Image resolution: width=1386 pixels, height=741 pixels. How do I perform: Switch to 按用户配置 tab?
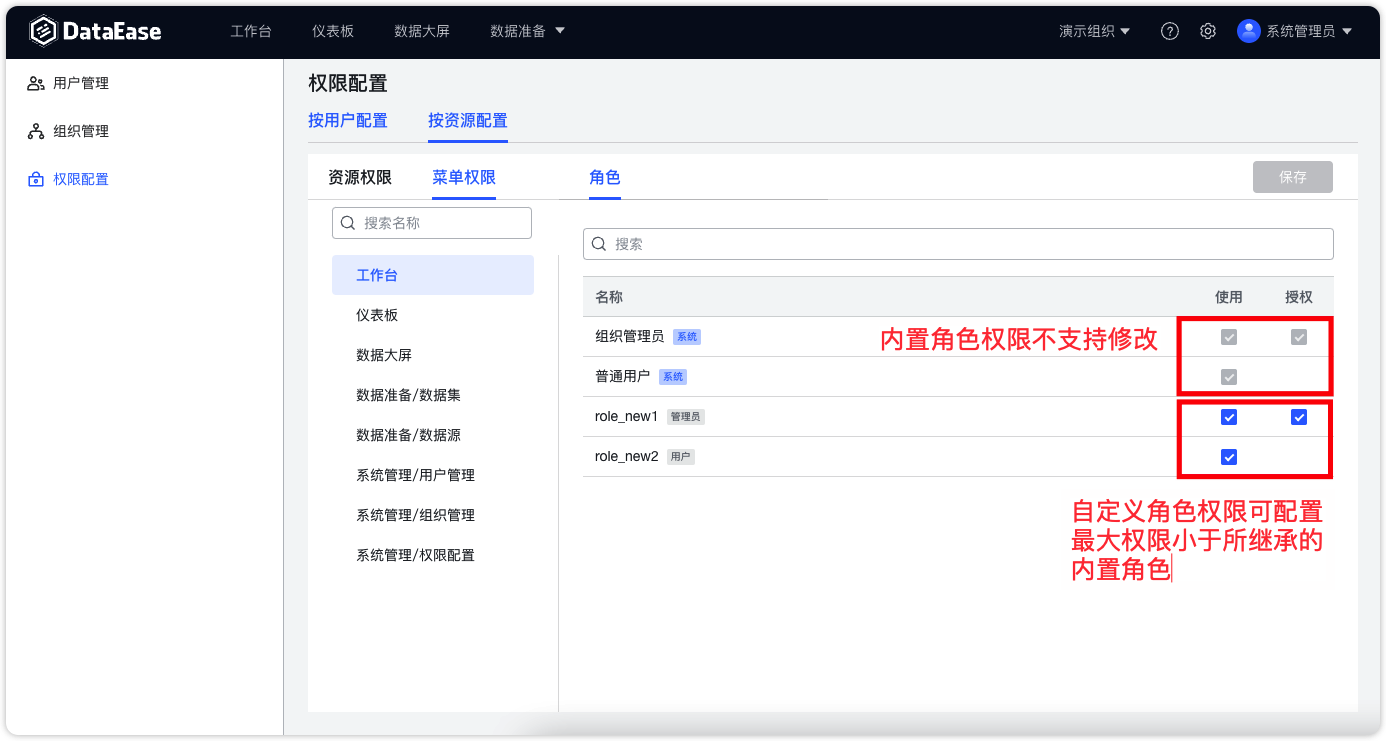tap(348, 121)
